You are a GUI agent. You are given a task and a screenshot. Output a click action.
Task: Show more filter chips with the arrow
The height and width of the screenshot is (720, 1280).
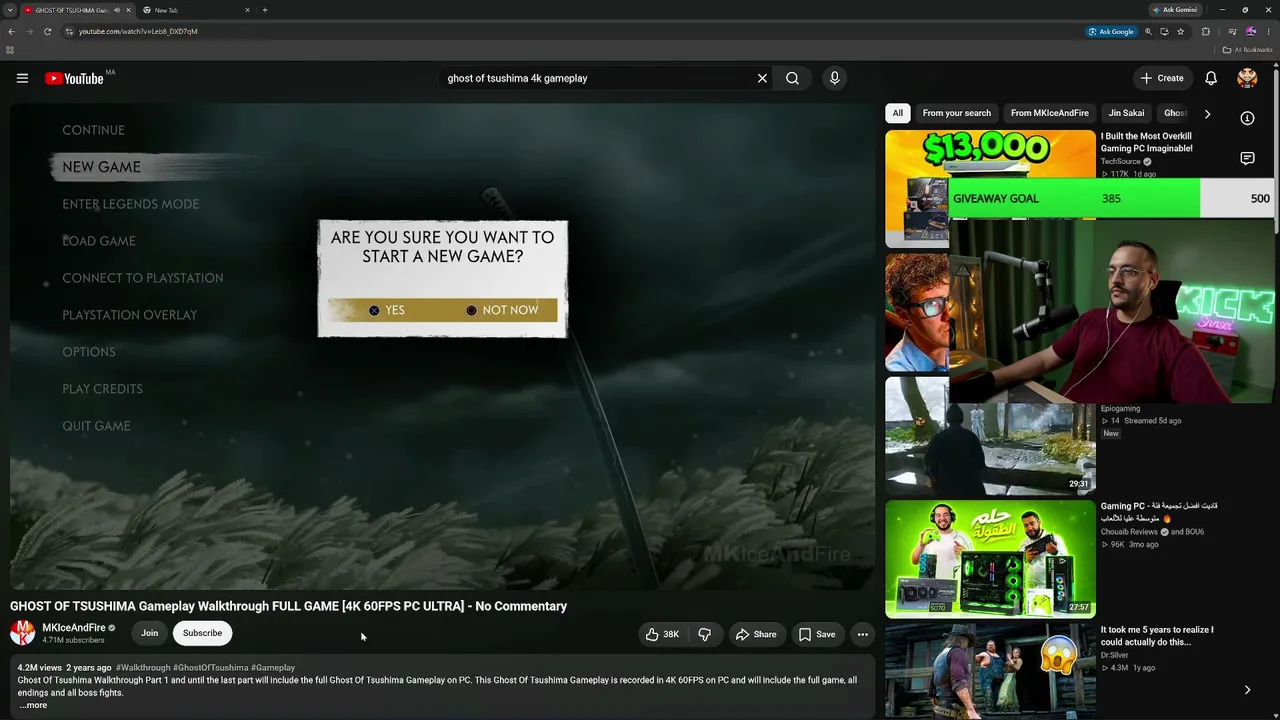pyautogui.click(x=1207, y=114)
